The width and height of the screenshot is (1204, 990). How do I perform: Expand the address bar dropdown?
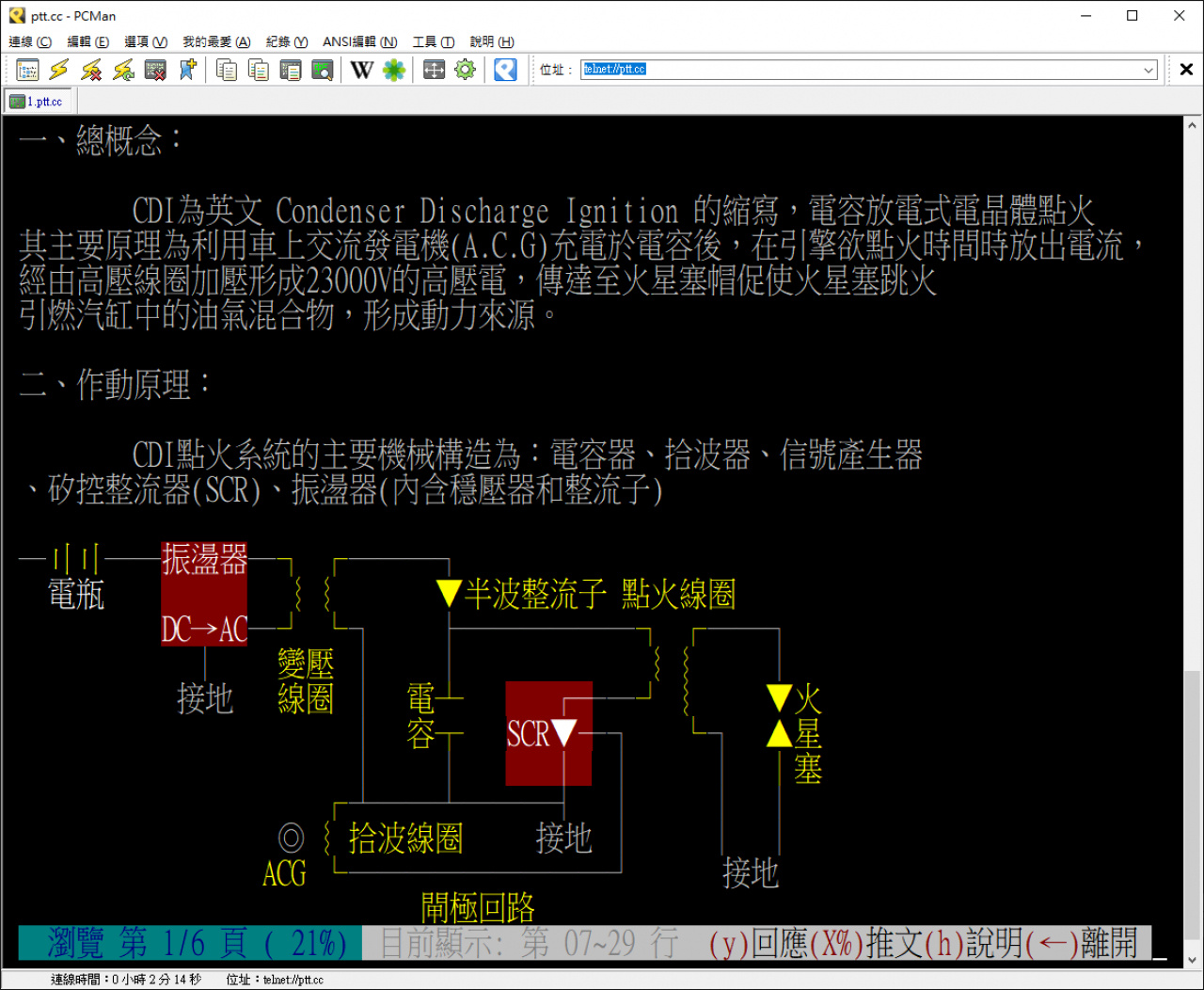1150,70
